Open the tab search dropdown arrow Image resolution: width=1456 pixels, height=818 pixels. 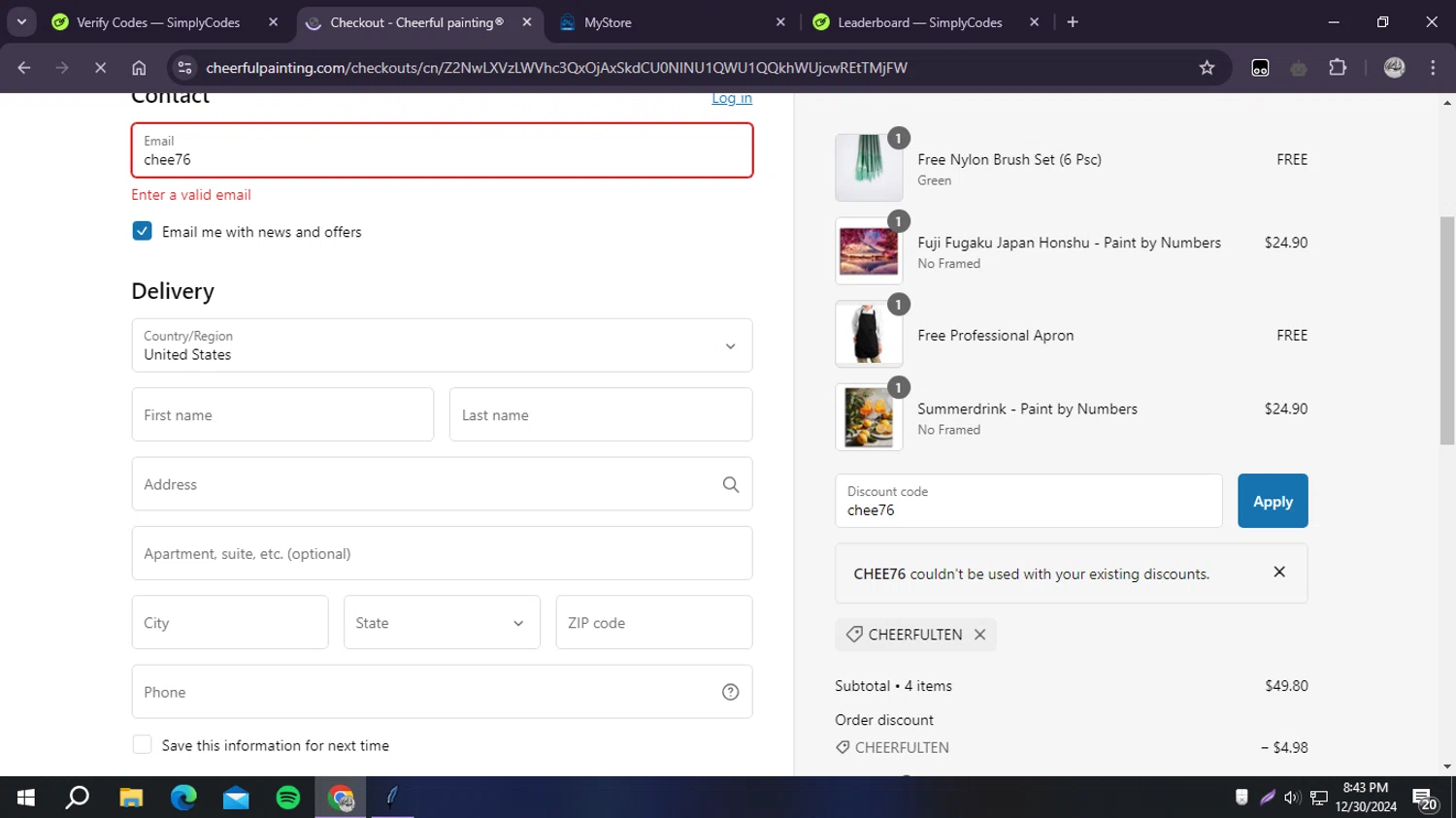21,22
